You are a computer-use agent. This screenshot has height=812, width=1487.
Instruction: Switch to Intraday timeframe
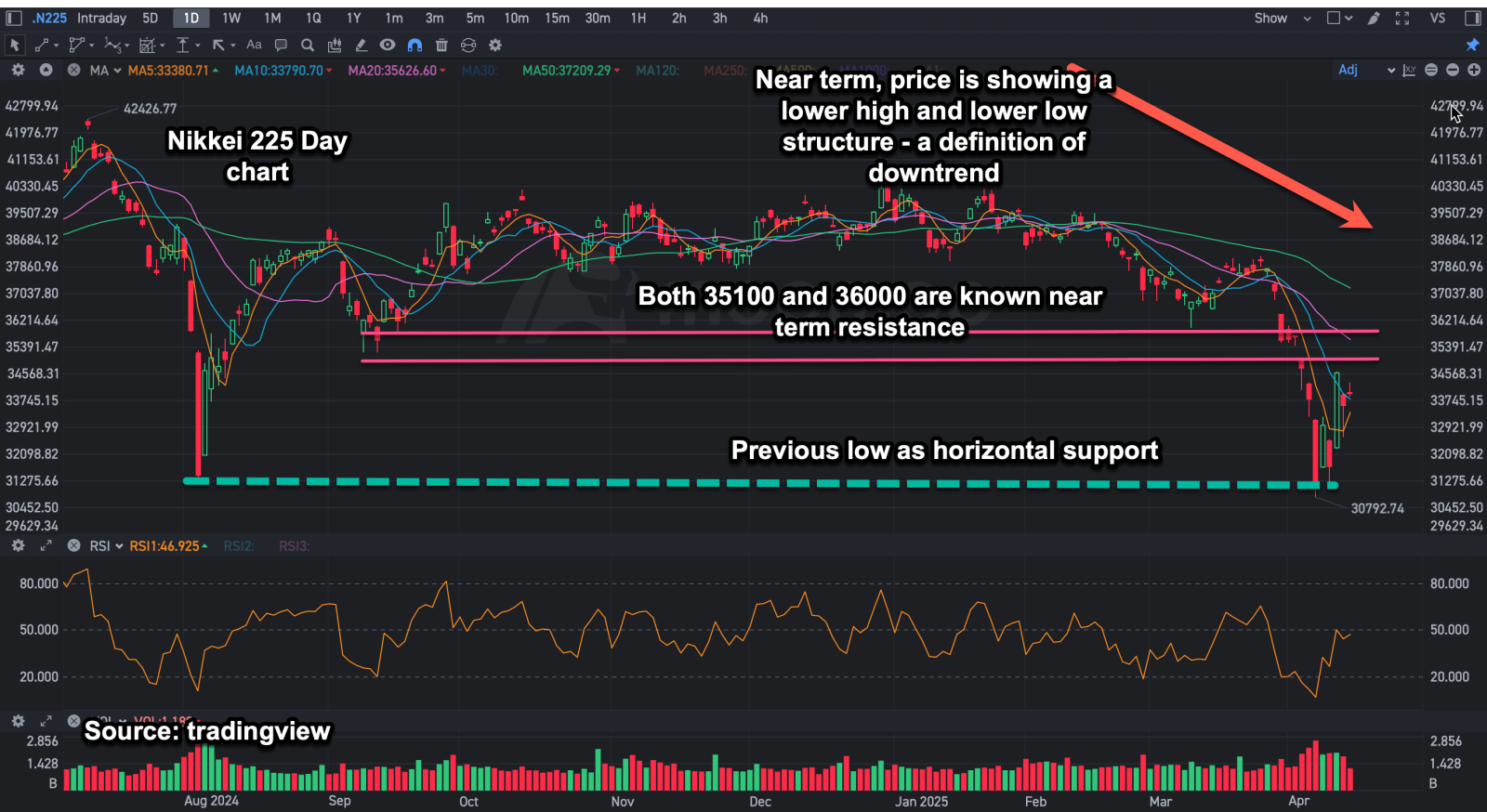tap(101, 18)
